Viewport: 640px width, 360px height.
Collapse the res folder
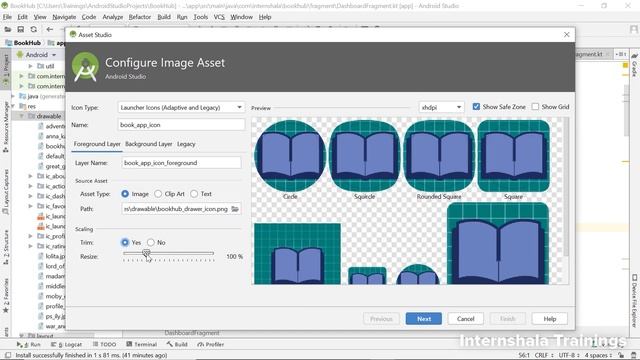tap(13, 106)
